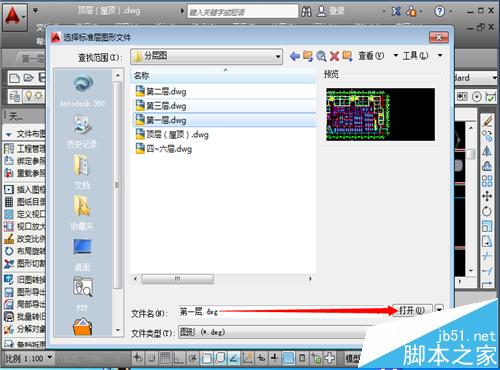This screenshot has height=370, width=500.
Task: Open dropdown arrow after 工具 menu
Action: coord(440,56)
